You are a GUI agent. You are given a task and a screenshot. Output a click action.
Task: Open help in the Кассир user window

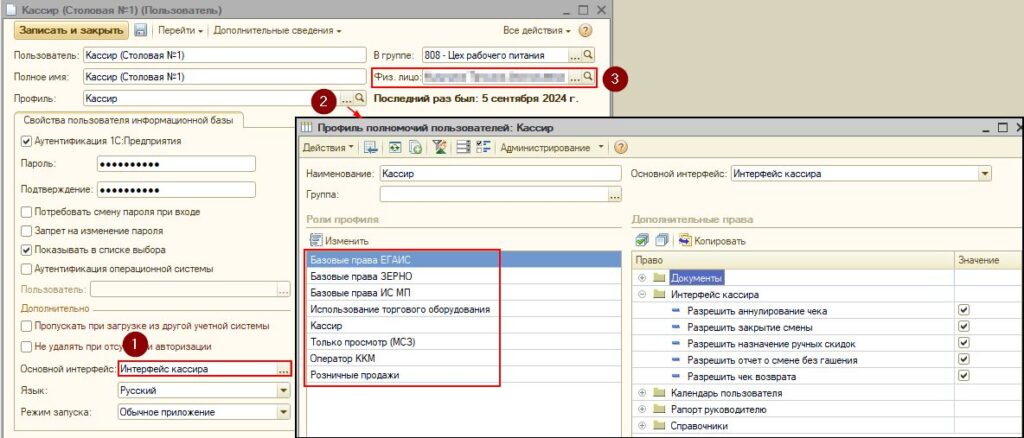click(585, 31)
